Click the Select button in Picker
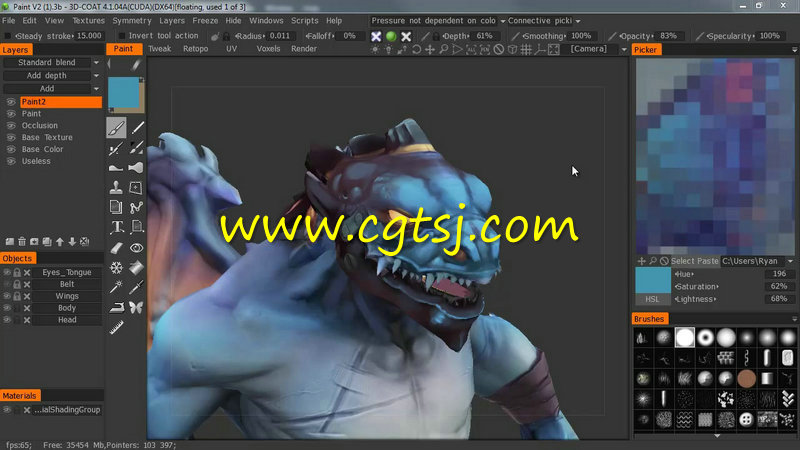Screen dimensions: 800x450 [x=682, y=261]
